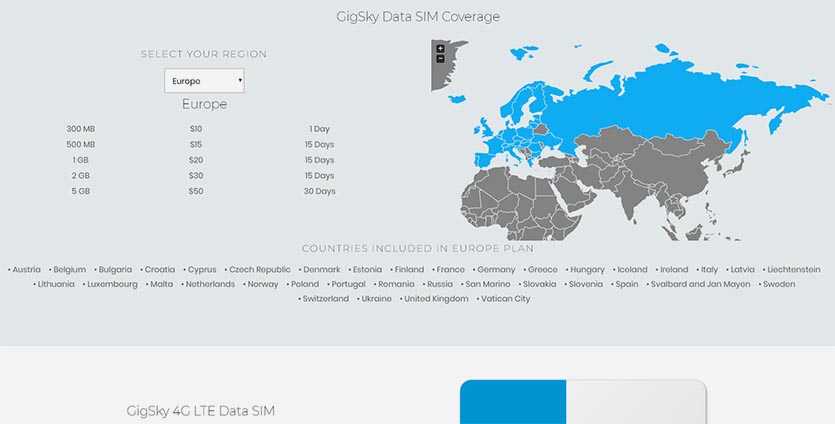The width and height of the screenshot is (835, 424).
Task: Click Portugal in the country list
Action: [349, 284]
